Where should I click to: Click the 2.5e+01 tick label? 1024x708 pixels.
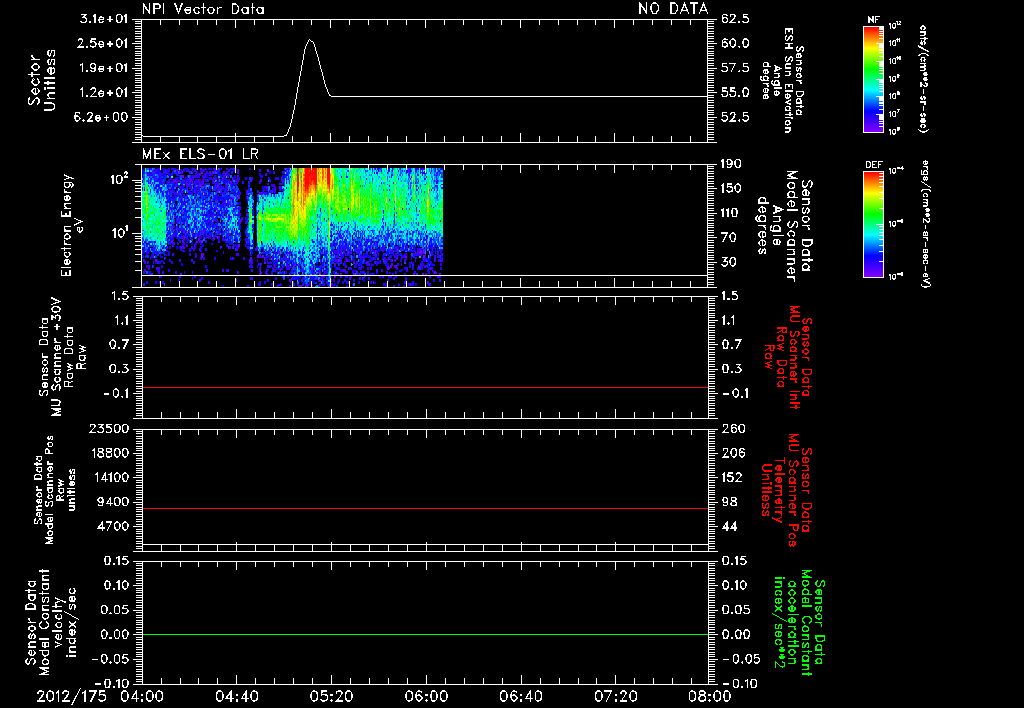(104, 43)
